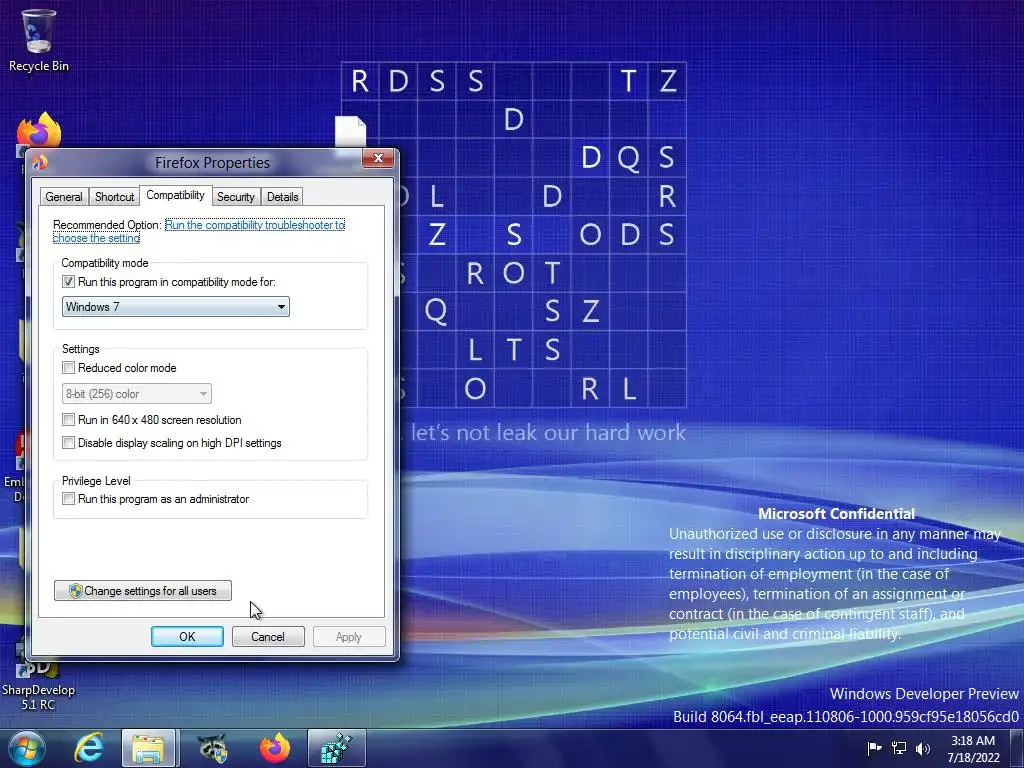Image resolution: width=1024 pixels, height=768 pixels.
Task: Open the 8-bit (256) color dropdown
Action: [136, 394]
